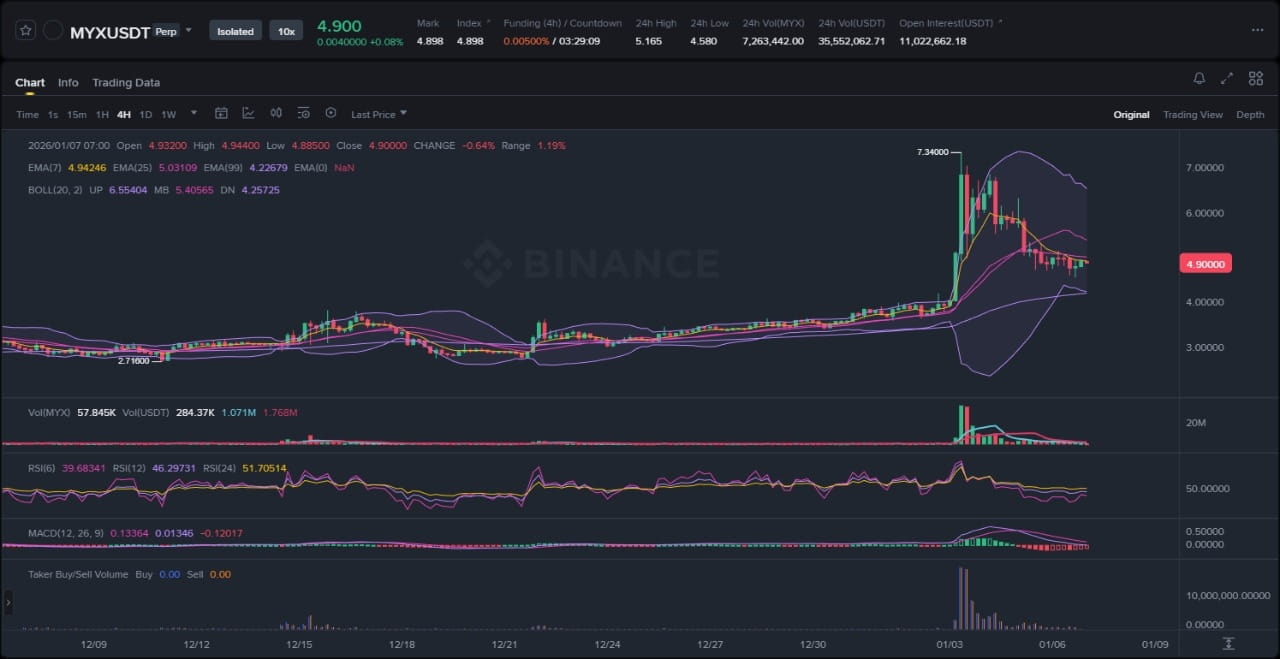Click the EMA(25) indicator label
The height and width of the screenshot is (659, 1280).
pyautogui.click(x=133, y=168)
